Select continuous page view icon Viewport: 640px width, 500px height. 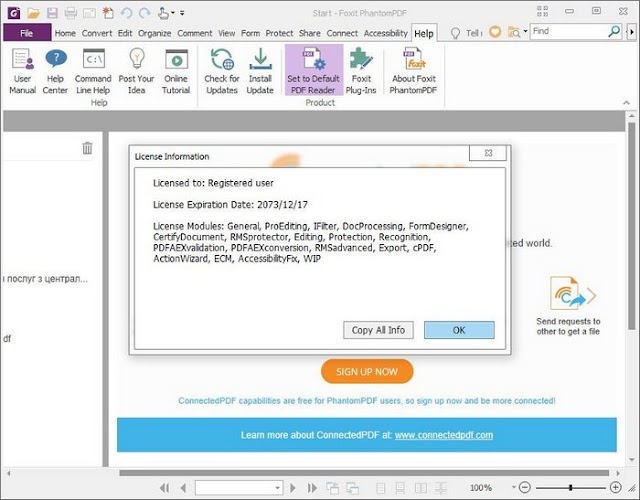(400, 488)
